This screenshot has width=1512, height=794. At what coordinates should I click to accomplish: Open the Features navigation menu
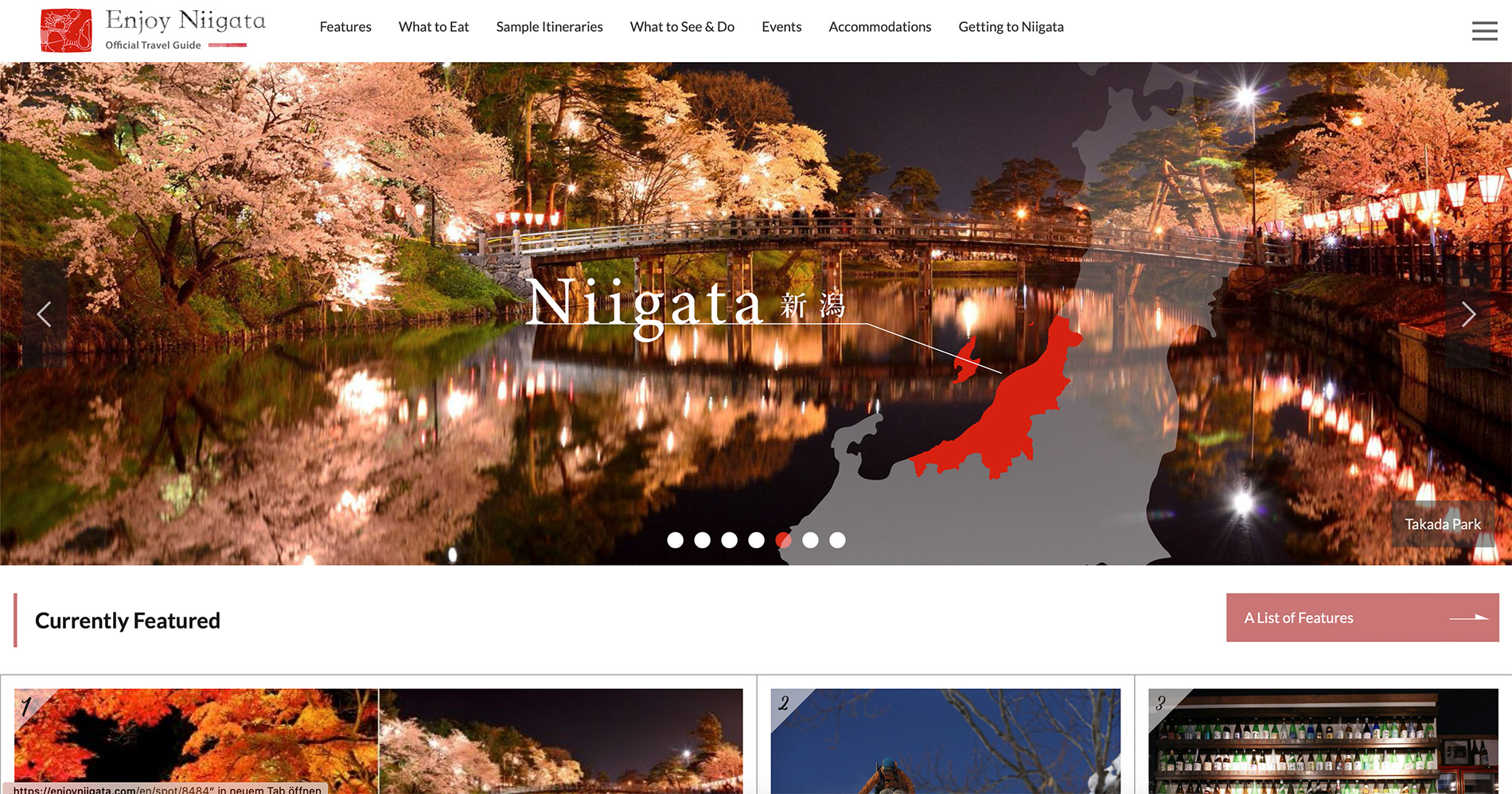(345, 26)
